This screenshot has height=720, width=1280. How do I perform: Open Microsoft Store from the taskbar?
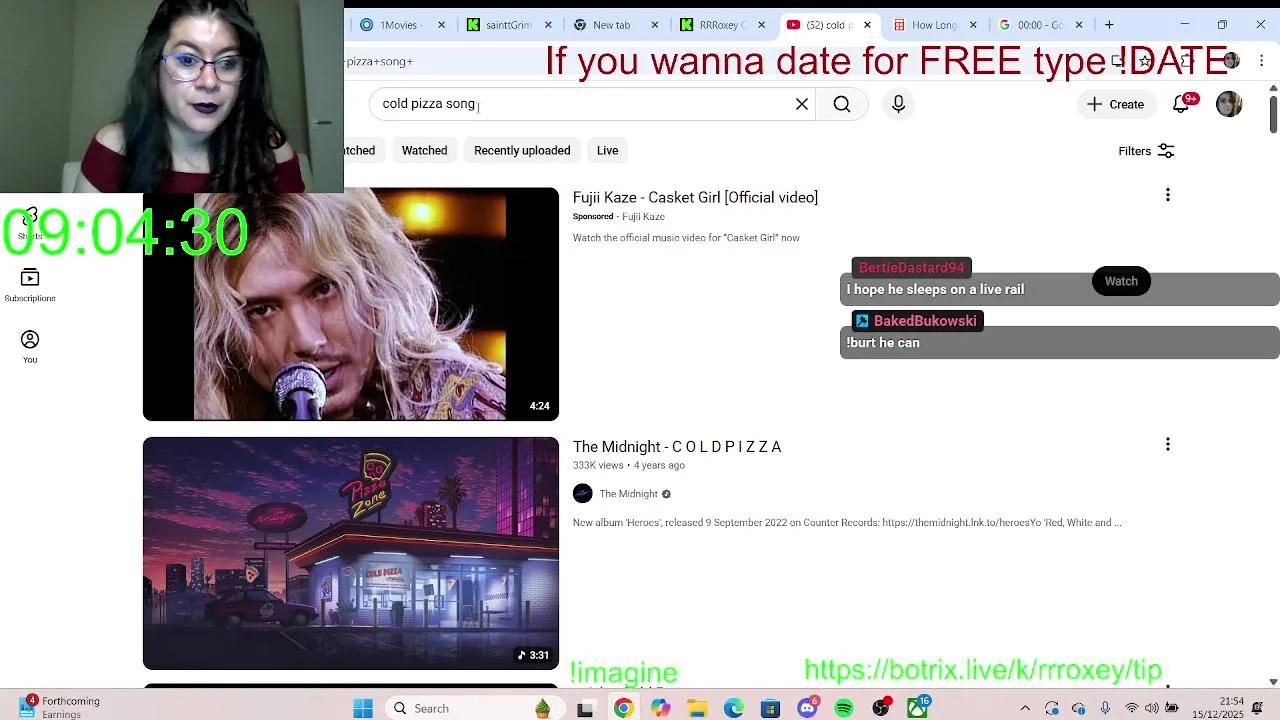pos(770,708)
